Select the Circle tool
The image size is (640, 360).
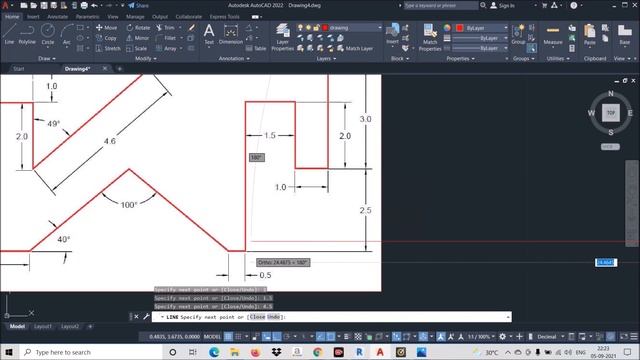[x=48, y=34]
